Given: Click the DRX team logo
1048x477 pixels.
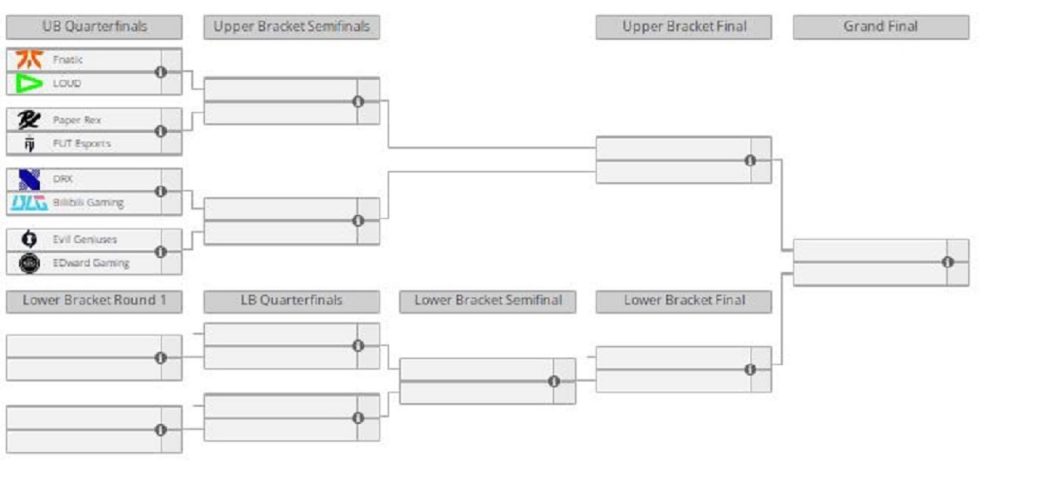Looking at the screenshot, I should click(x=28, y=180).
